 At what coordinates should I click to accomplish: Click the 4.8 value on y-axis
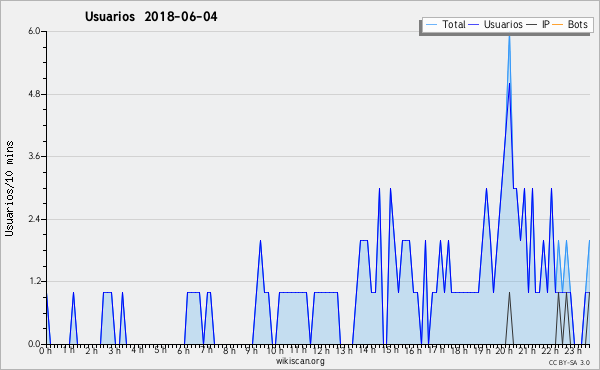tap(34, 94)
